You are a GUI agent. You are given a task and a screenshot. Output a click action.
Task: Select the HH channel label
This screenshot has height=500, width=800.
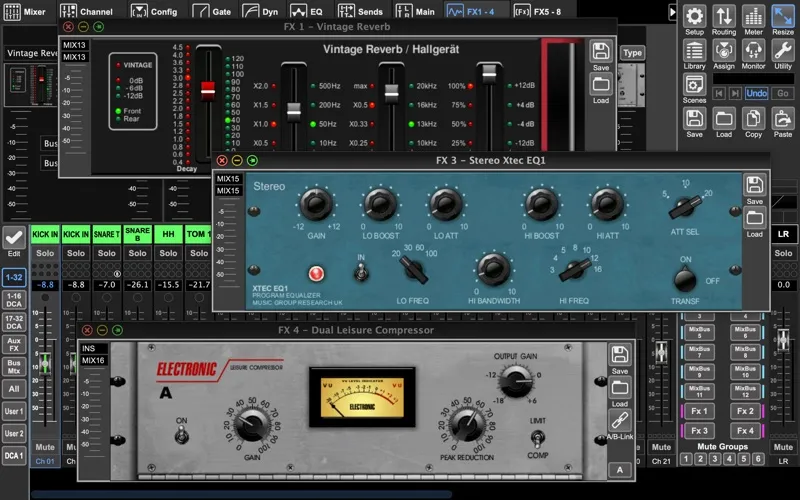point(168,234)
